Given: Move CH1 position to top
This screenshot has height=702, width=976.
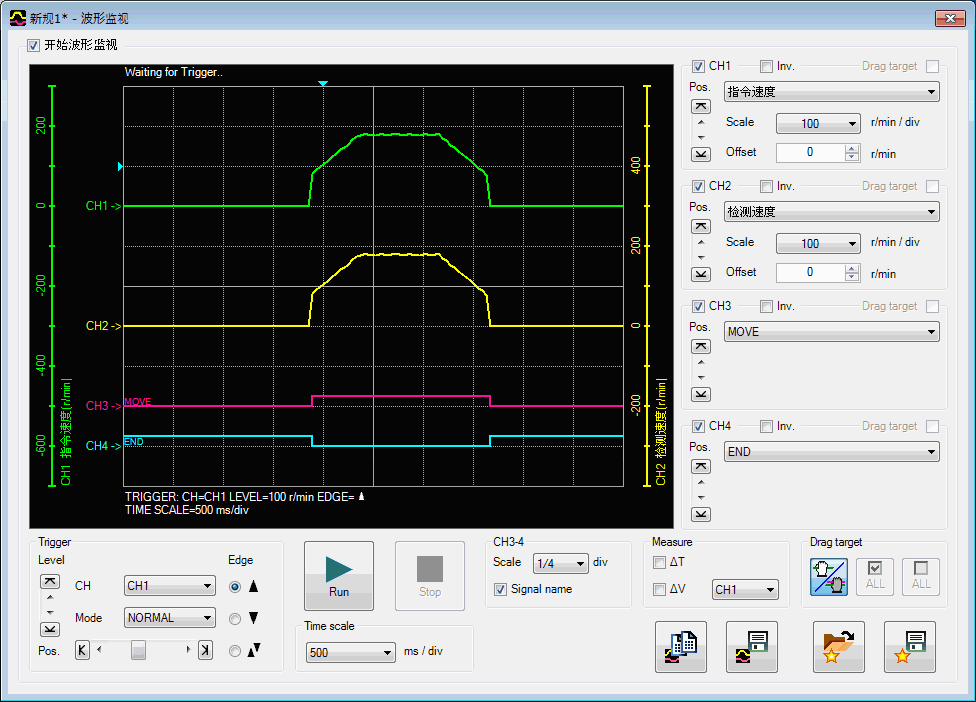Looking at the screenshot, I should (701, 107).
